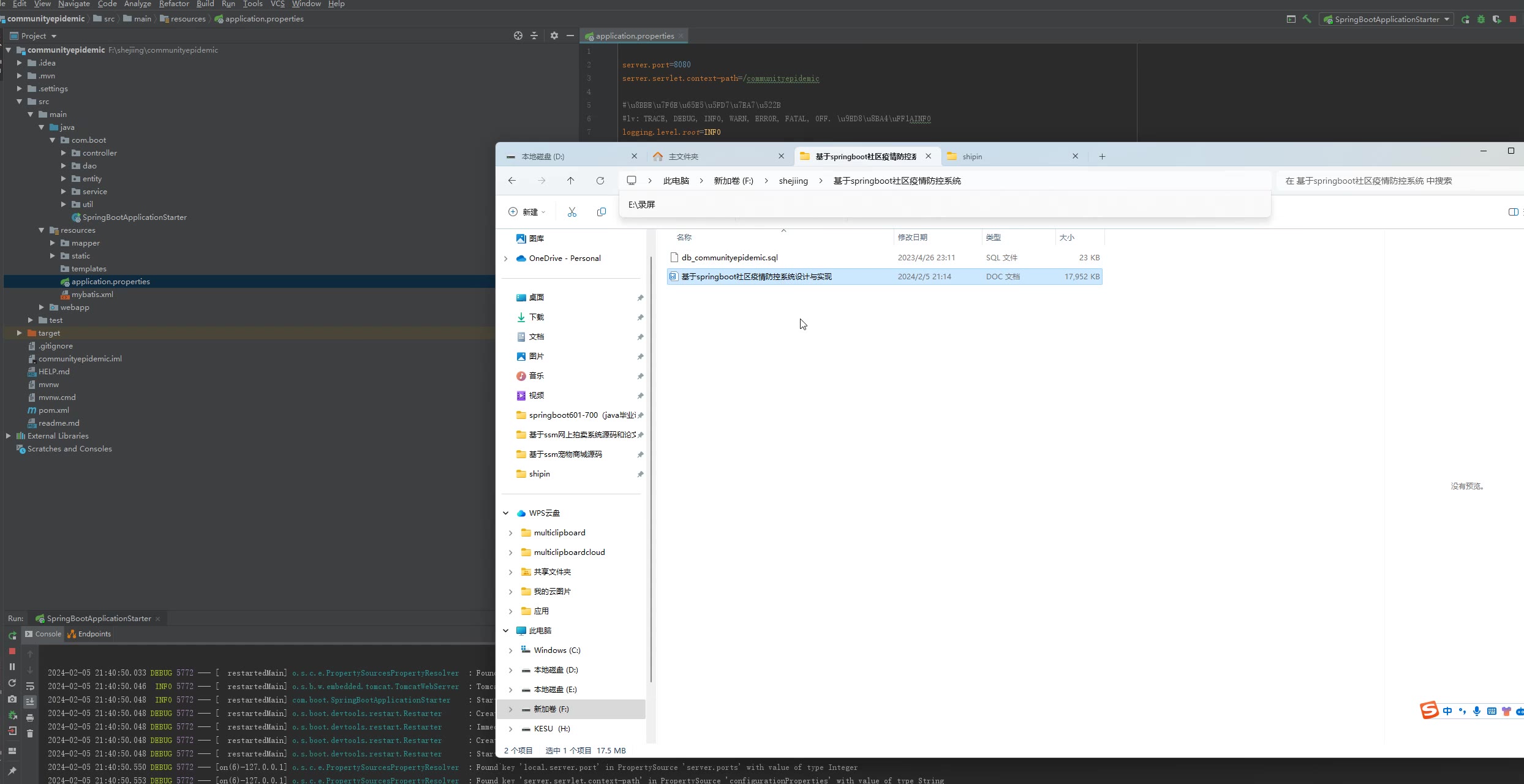Expand External Libraries in the project tree
The image size is (1524, 784).
[x=9, y=436]
